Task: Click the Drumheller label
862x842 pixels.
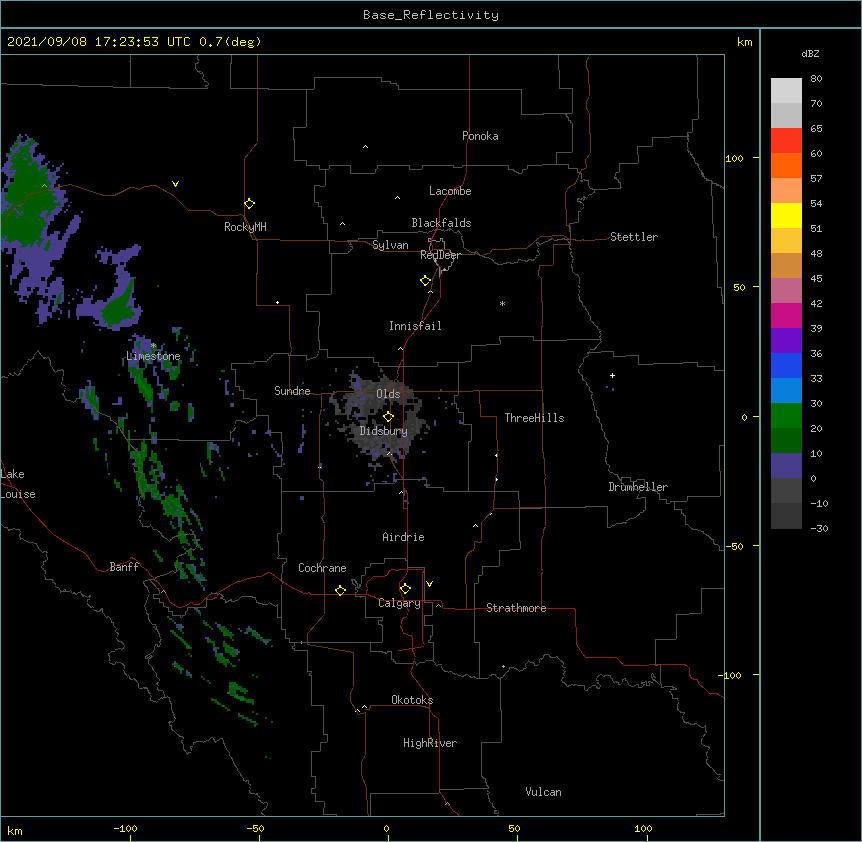Action: (638, 487)
